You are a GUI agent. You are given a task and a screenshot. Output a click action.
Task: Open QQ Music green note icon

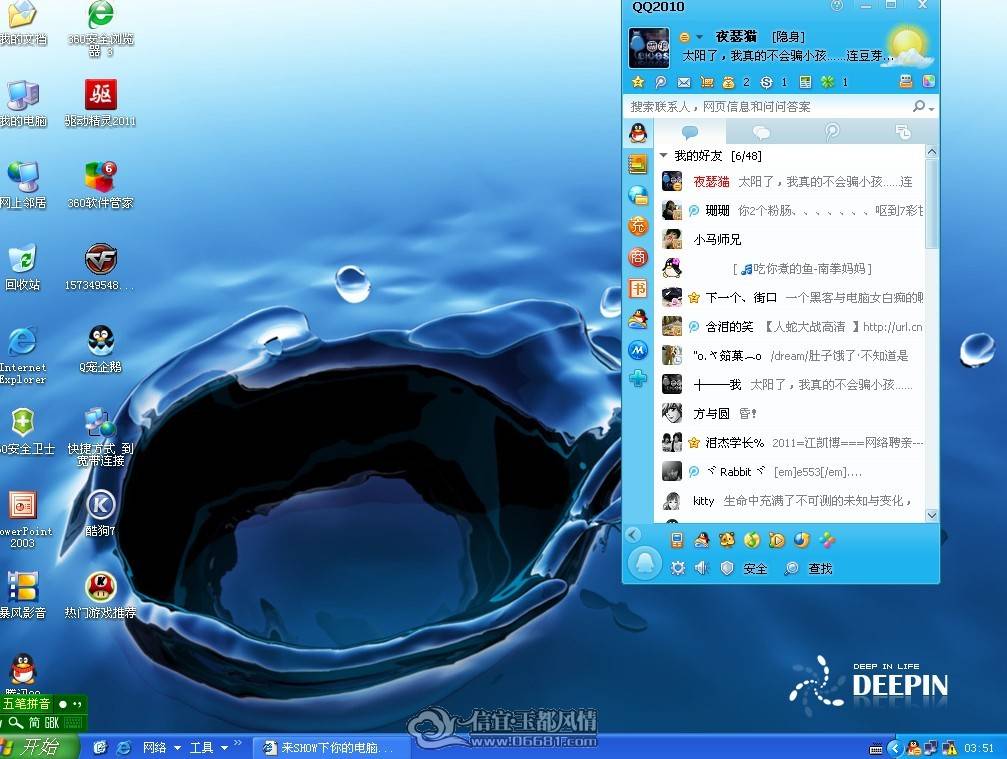click(751, 540)
